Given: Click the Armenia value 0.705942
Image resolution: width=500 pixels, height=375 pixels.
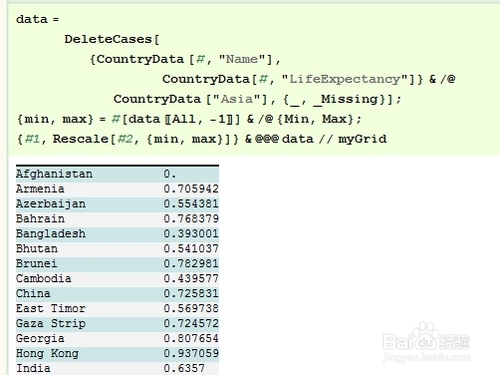Looking at the screenshot, I should coord(191,189).
